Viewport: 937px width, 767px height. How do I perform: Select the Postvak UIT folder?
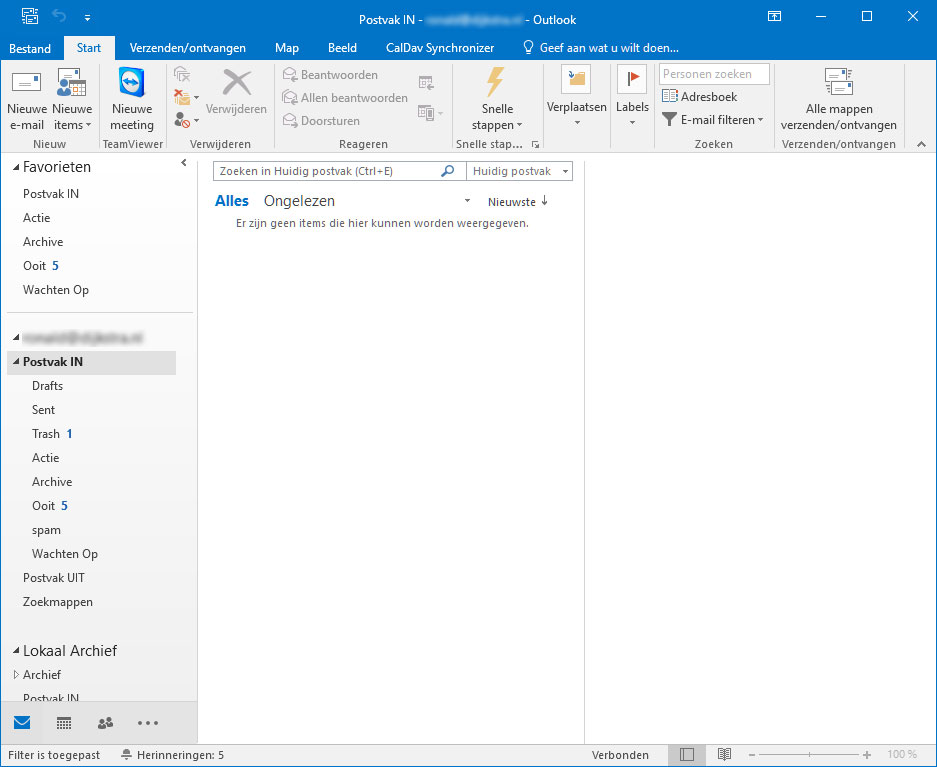(54, 578)
